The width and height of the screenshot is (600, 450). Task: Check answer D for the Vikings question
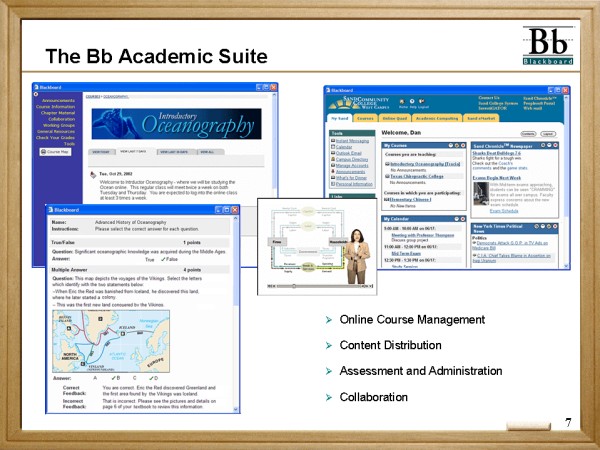click(153, 378)
